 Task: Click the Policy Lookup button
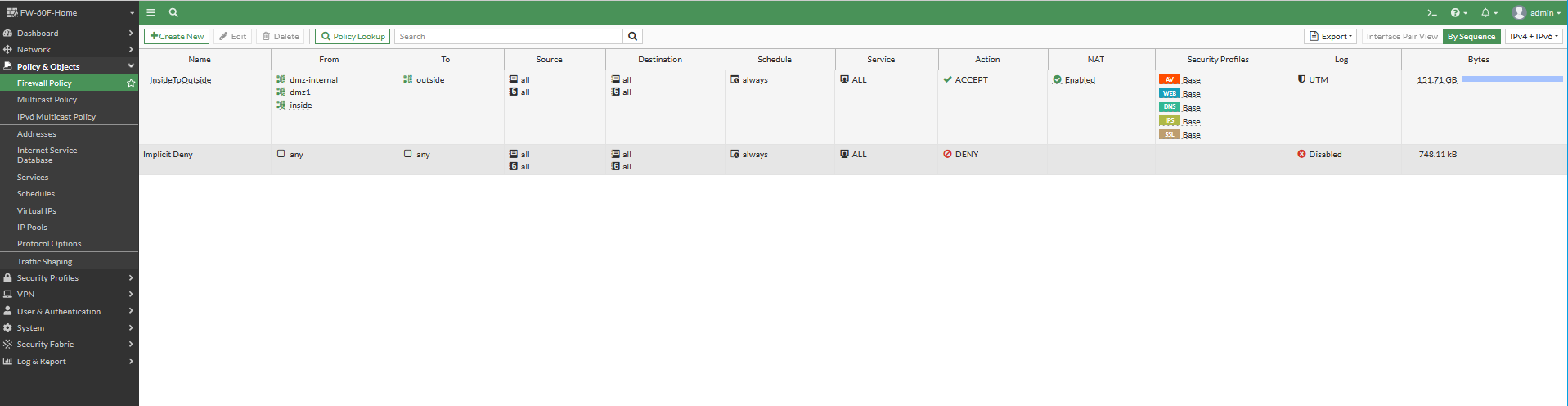[x=353, y=36]
